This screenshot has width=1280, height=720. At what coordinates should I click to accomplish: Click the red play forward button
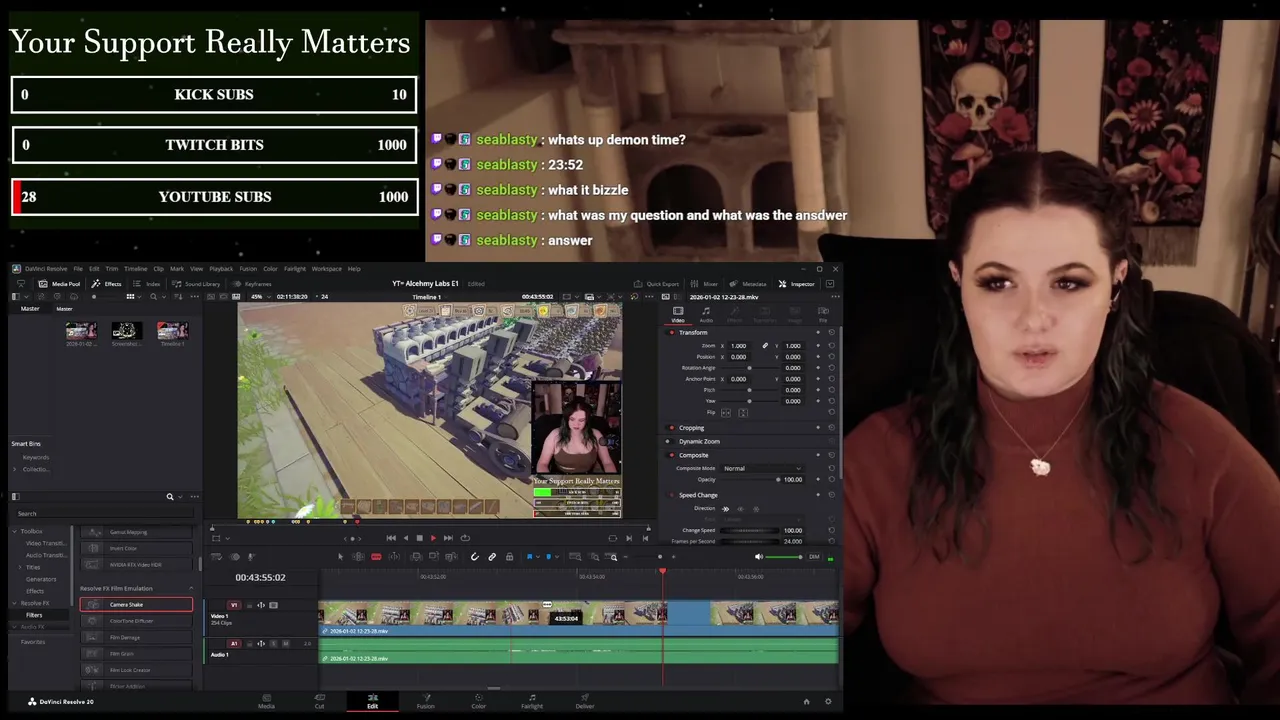(433, 538)
